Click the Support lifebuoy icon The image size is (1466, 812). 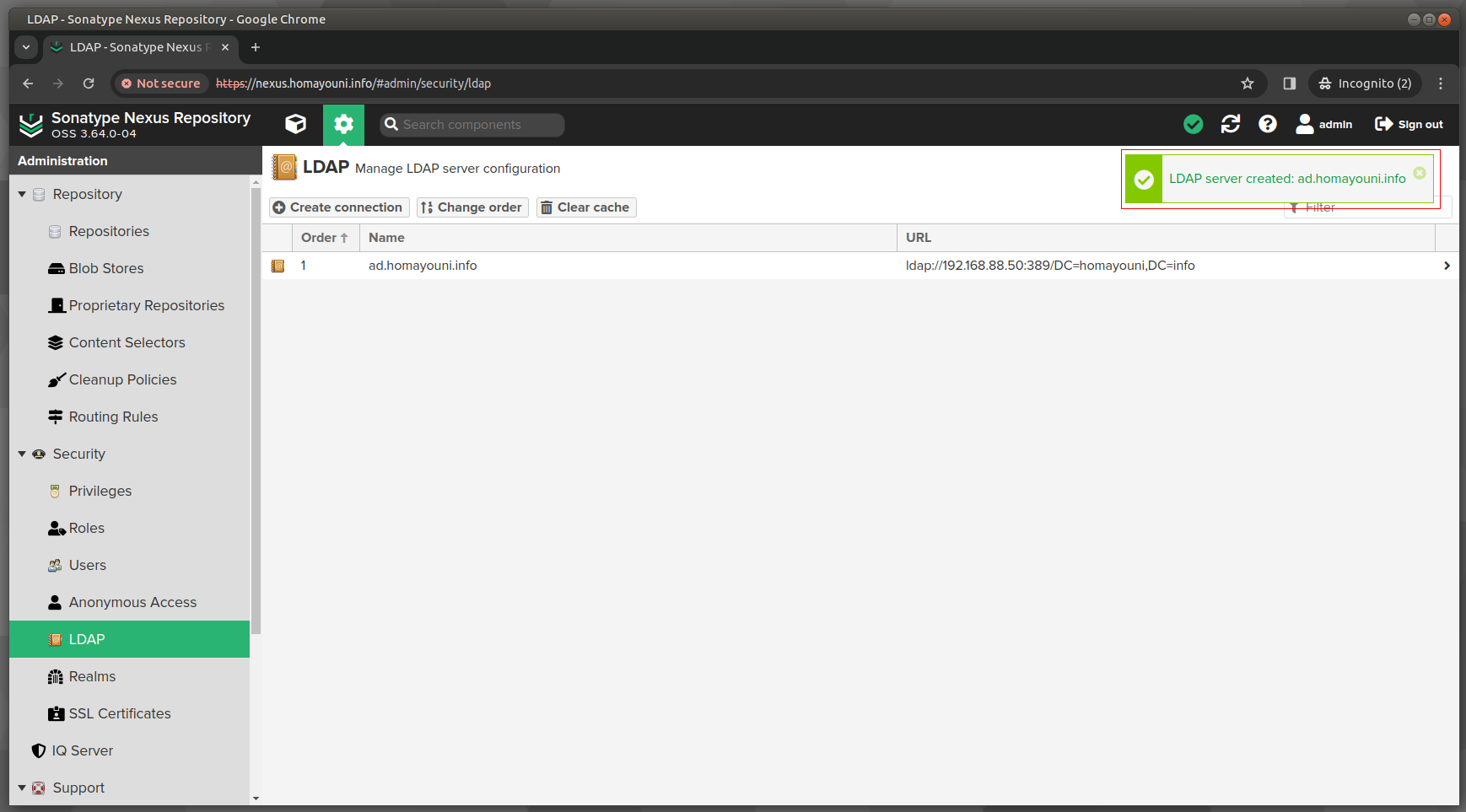pos(38,788)
